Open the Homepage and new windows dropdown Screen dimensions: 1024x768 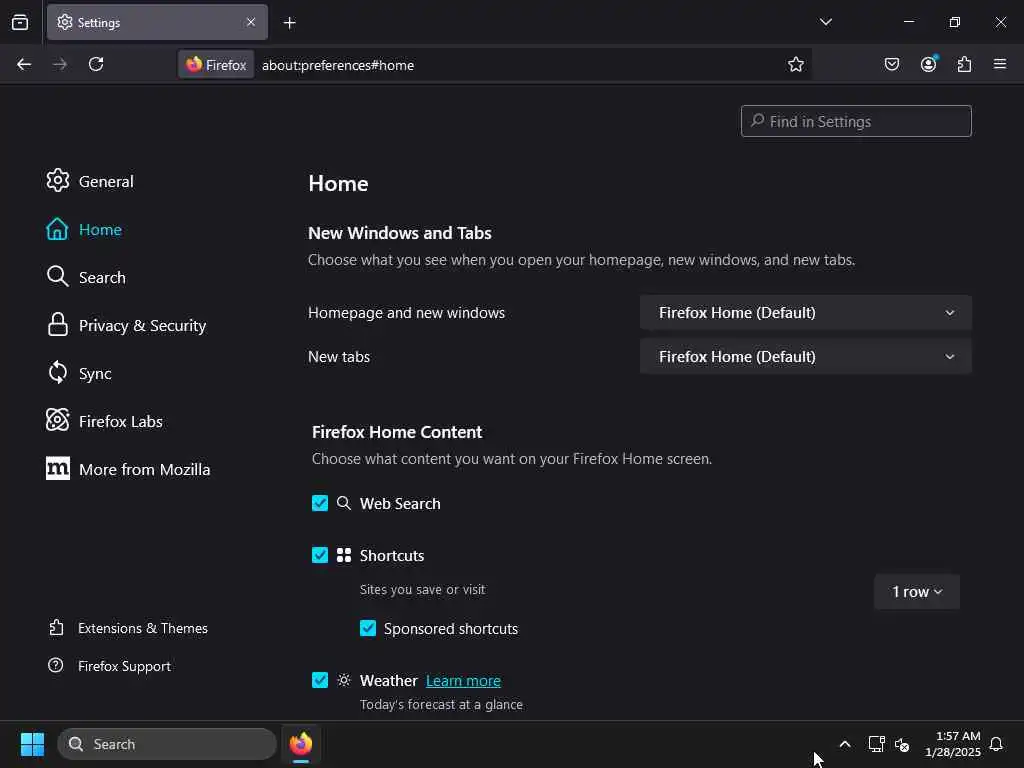coord(806,312)
